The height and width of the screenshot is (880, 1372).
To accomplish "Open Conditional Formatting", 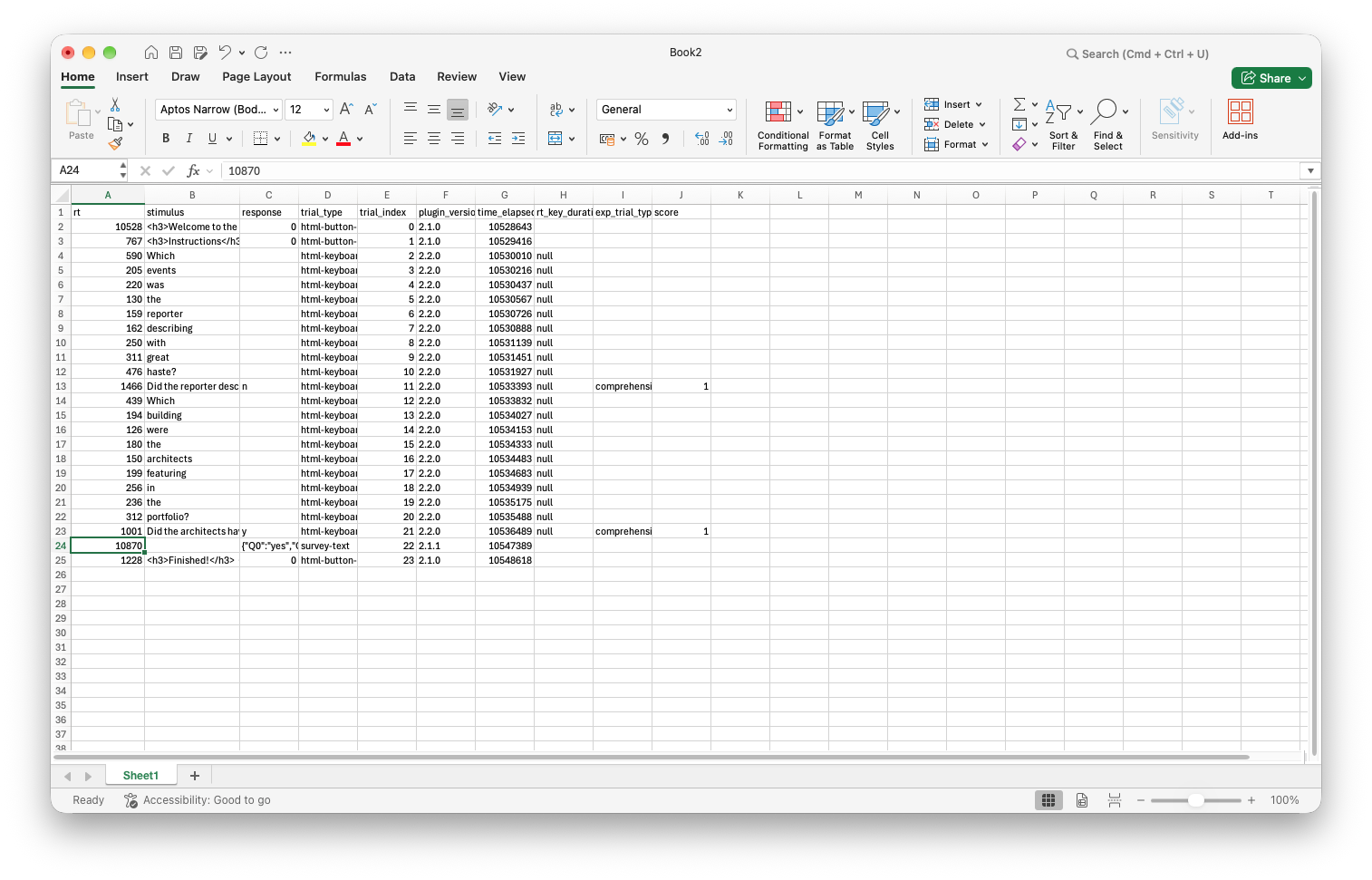I will pyautogui.click(x=783, y=126).
